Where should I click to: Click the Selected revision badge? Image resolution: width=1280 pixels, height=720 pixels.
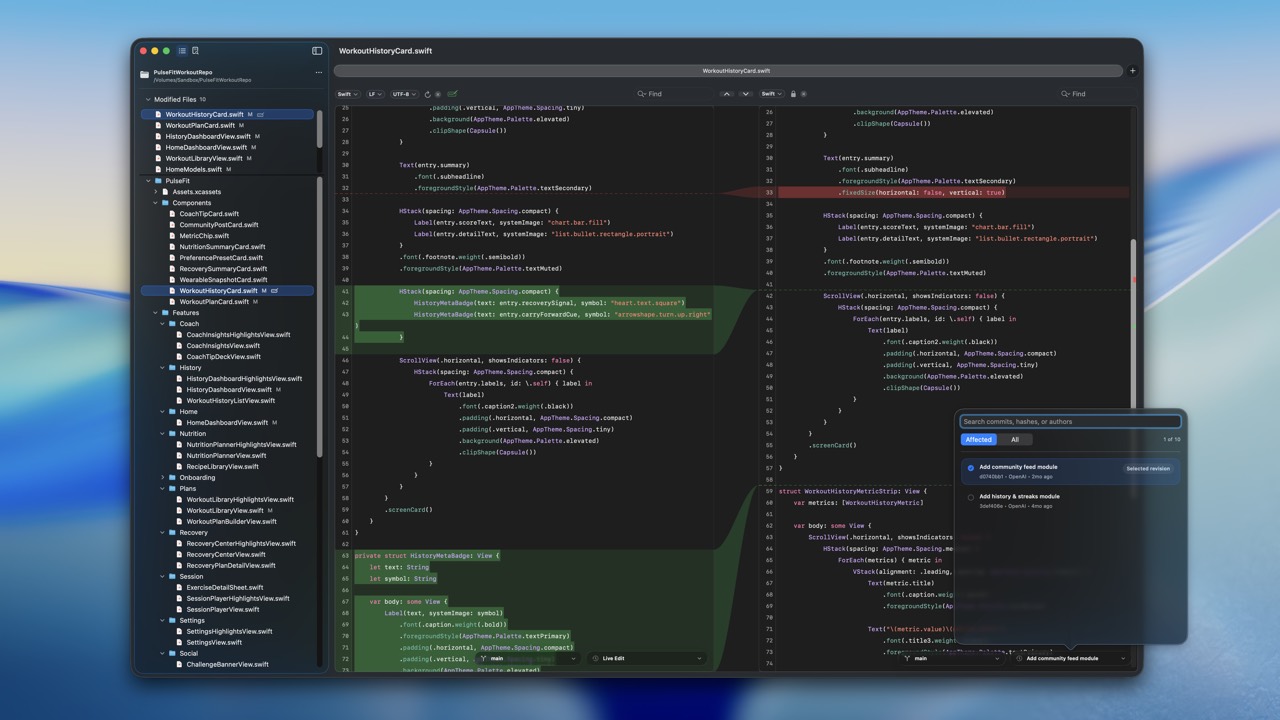1148,469
